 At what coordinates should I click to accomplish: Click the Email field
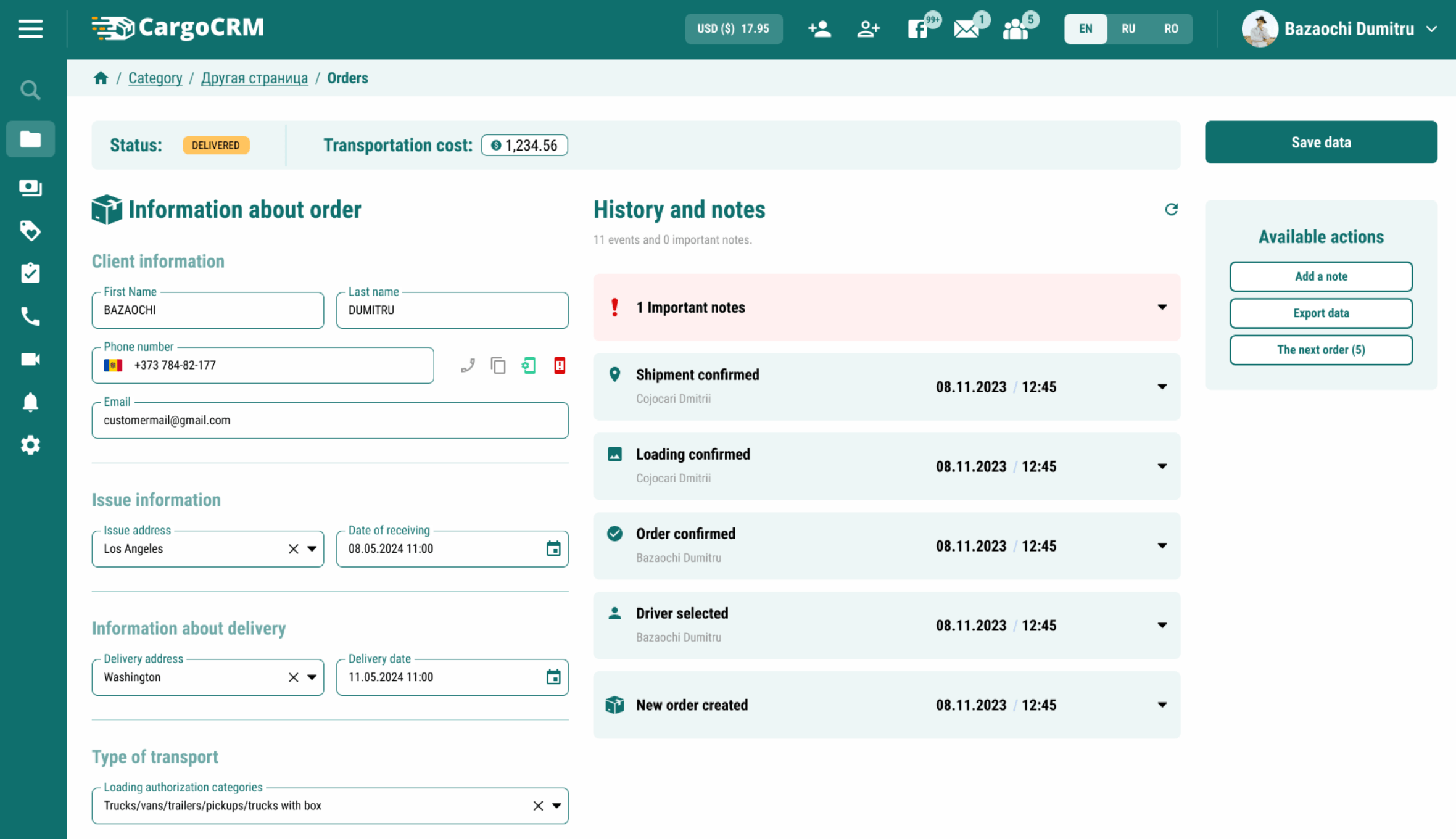pos(330,420)
